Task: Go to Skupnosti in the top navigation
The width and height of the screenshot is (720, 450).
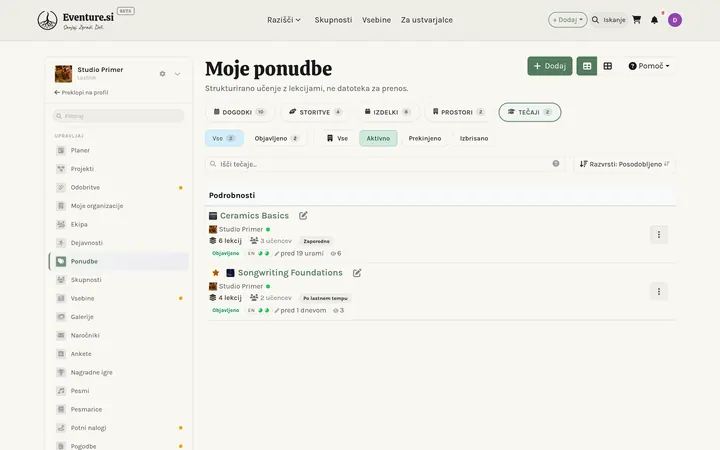Action: point(333,20)
